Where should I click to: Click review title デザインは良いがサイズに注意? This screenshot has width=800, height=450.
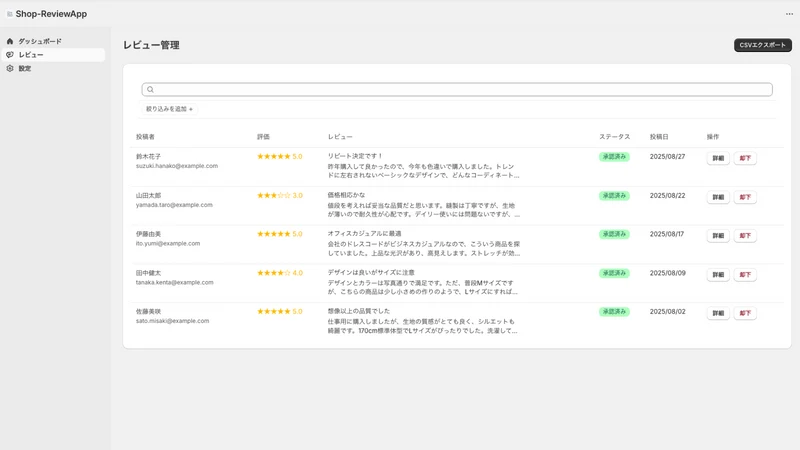(x=371, y=272)
